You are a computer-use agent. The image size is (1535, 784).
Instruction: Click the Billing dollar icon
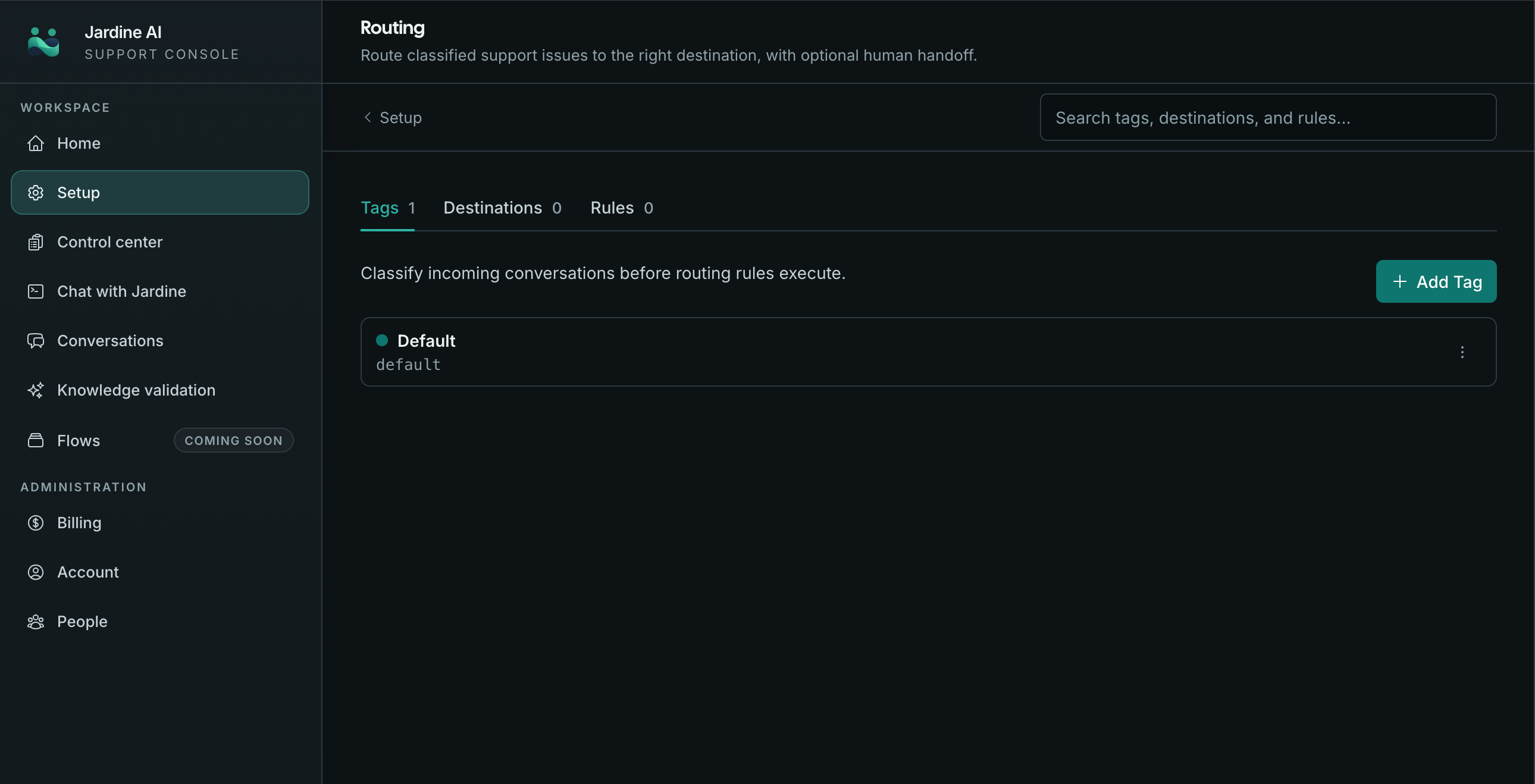tap(36, 522)
